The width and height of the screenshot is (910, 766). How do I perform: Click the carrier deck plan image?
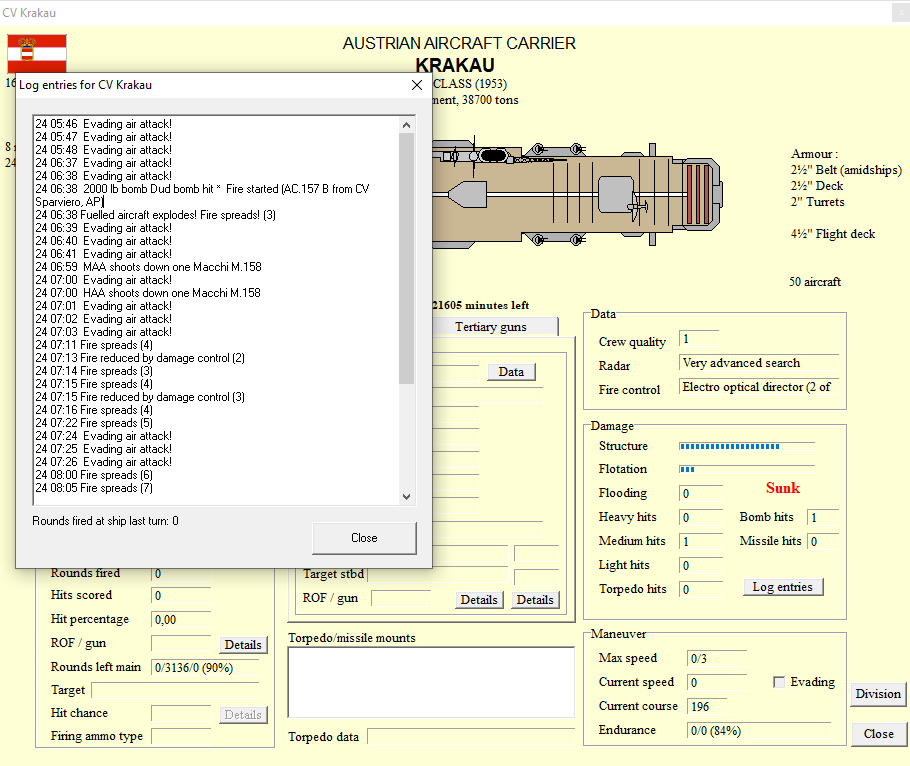(x=577, y=194)
